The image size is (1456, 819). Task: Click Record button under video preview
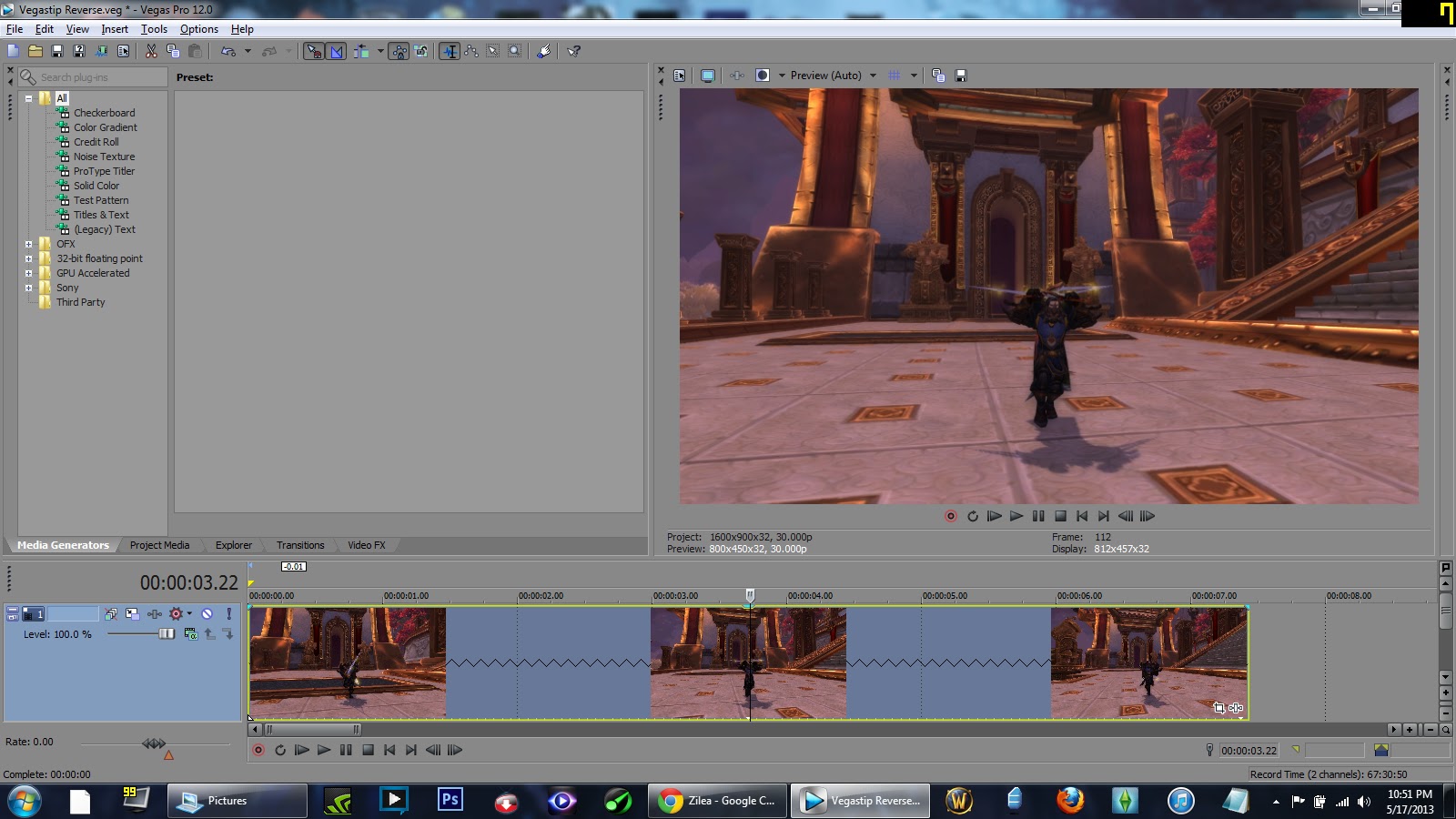(x=951, y=516)
